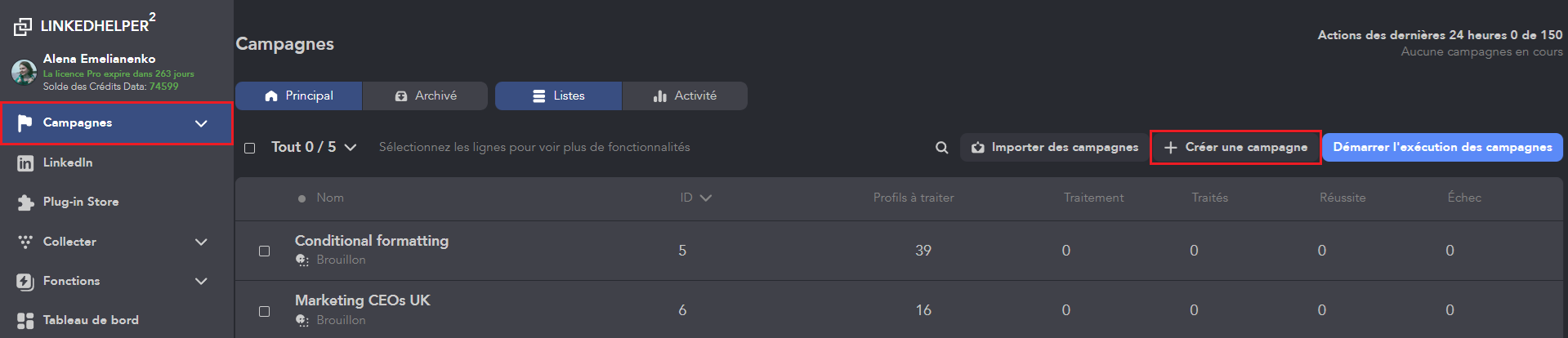Click the LinkedHelper logo icon
1568x338 pixels.
pos(23,27)
